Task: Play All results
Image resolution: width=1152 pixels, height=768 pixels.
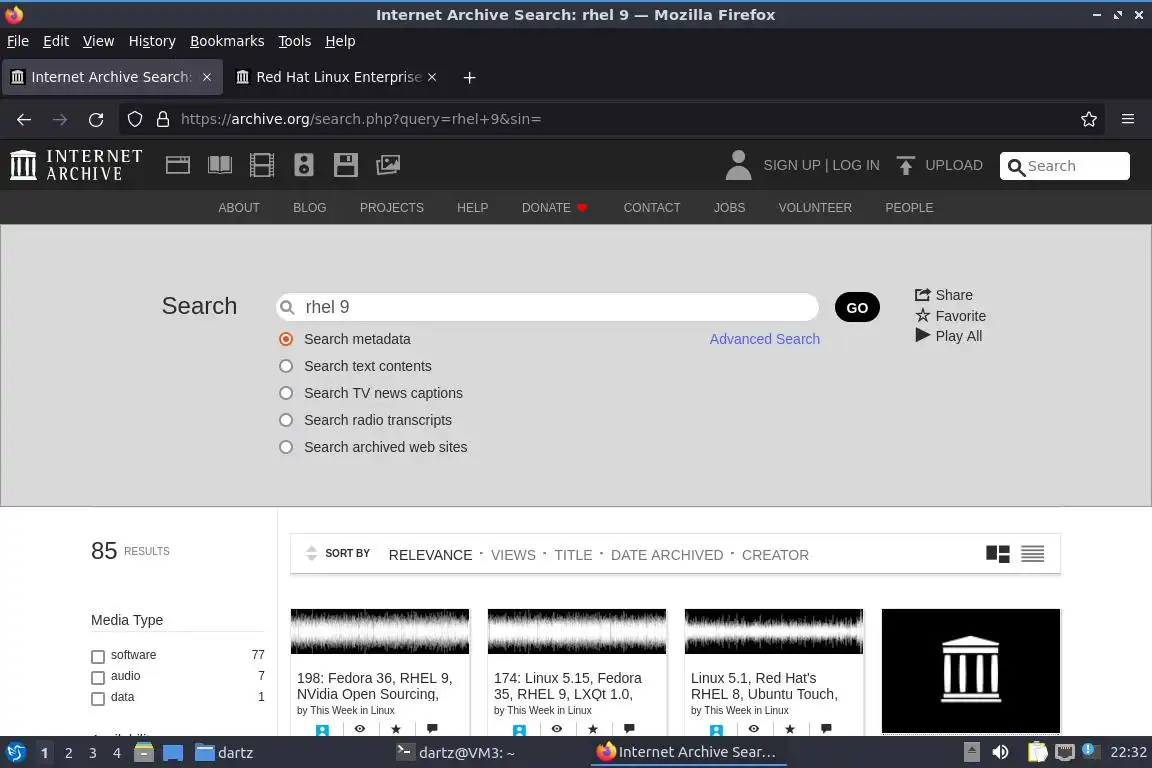Action: (x=948, y=336)
